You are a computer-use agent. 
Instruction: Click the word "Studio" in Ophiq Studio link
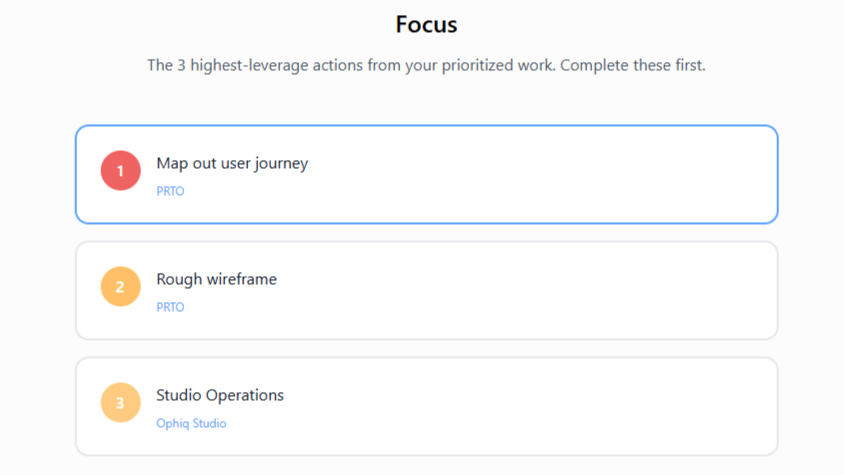point(210,423)
